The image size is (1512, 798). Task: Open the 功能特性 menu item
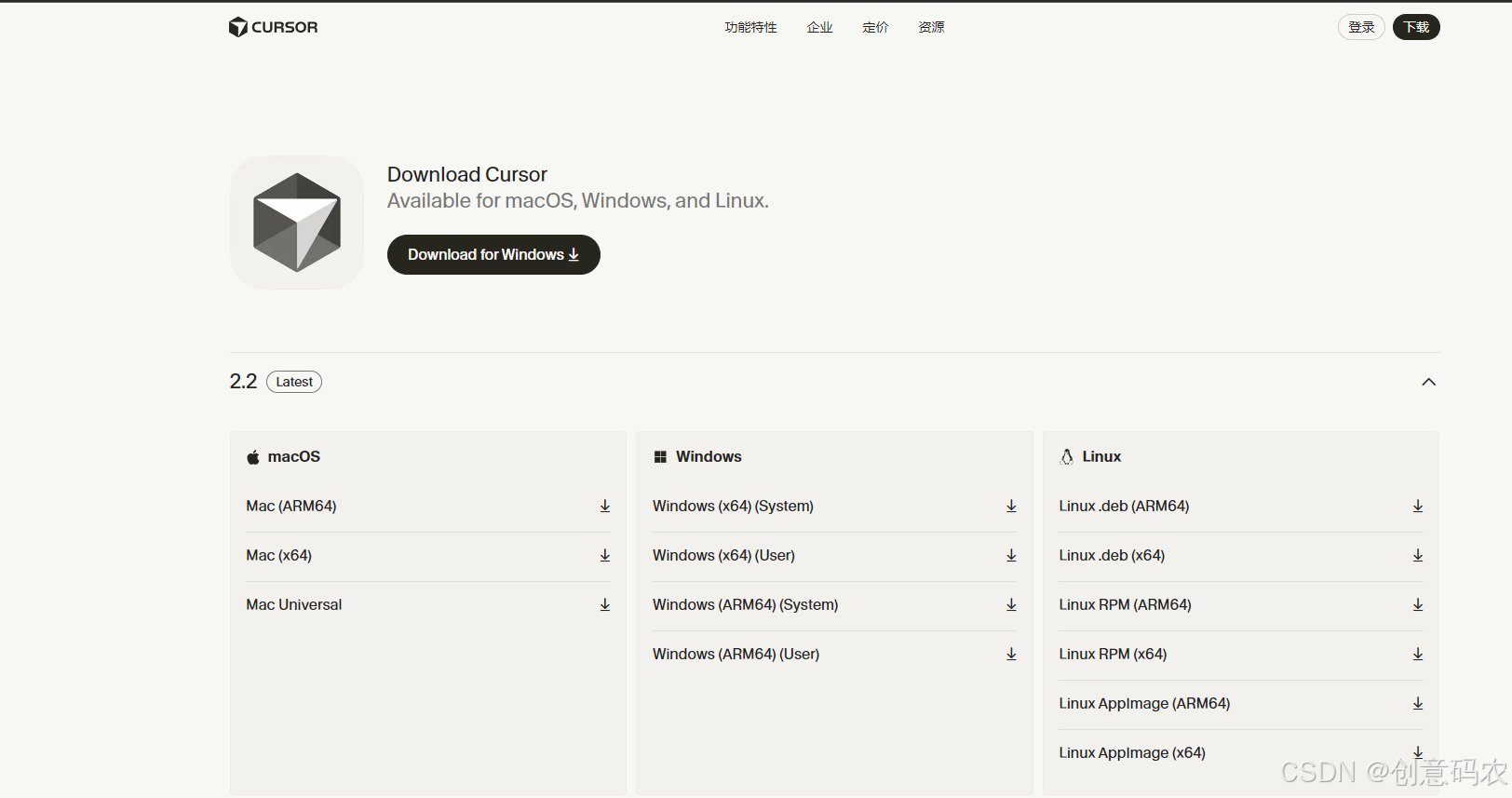click(x=751, y=27)
